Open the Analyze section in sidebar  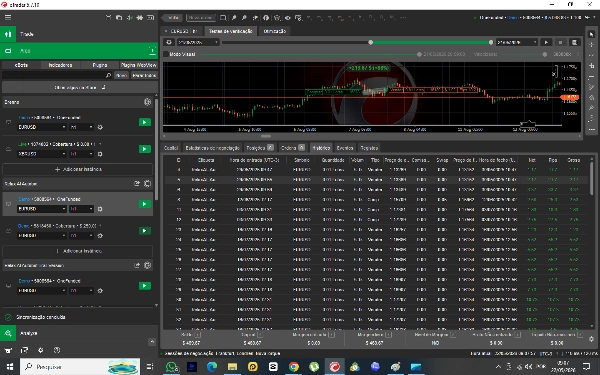[79, 333]
